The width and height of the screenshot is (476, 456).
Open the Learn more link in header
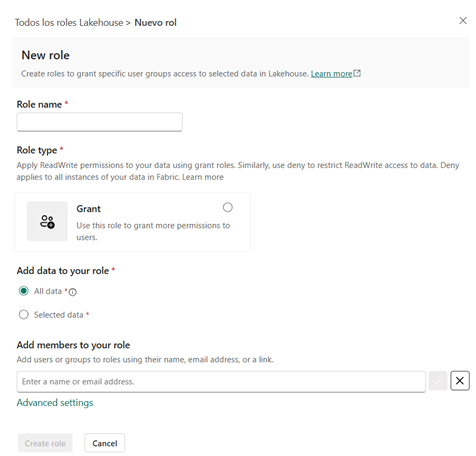coord(331,74)
